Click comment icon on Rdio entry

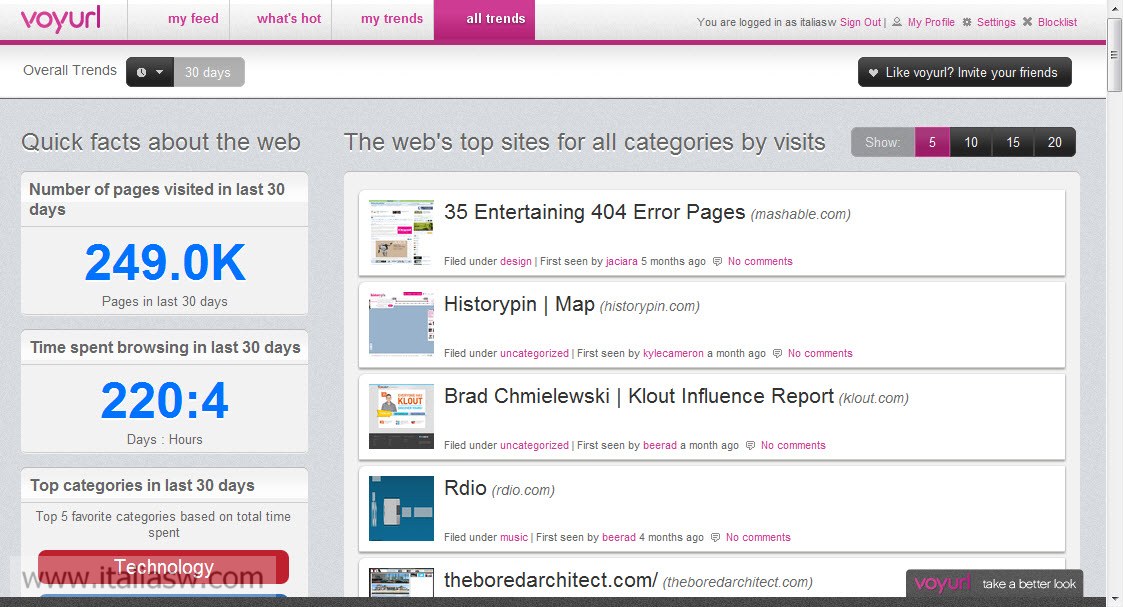click(715, 538)
